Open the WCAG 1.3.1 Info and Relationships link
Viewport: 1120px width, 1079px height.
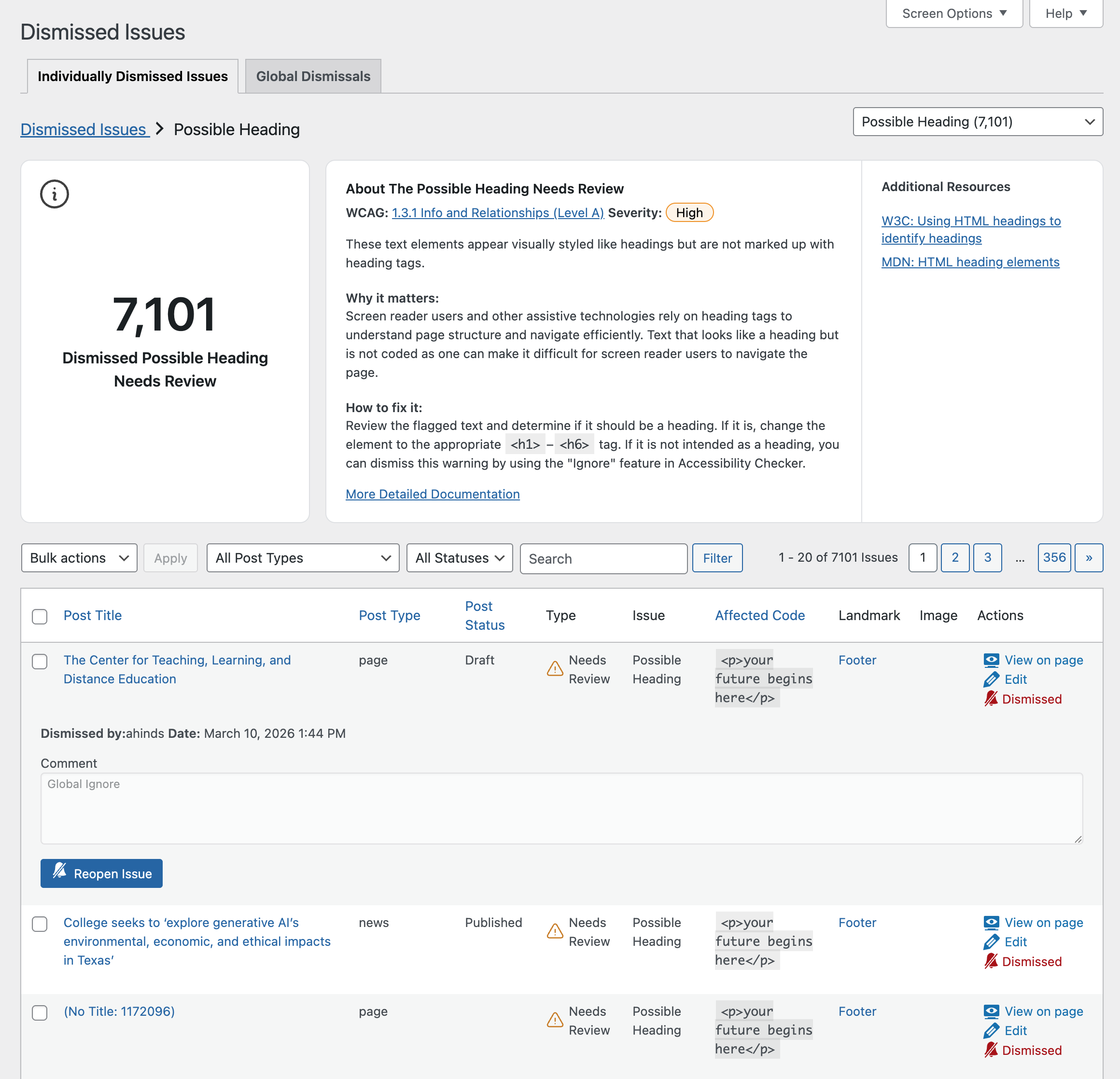click(497, 212)
